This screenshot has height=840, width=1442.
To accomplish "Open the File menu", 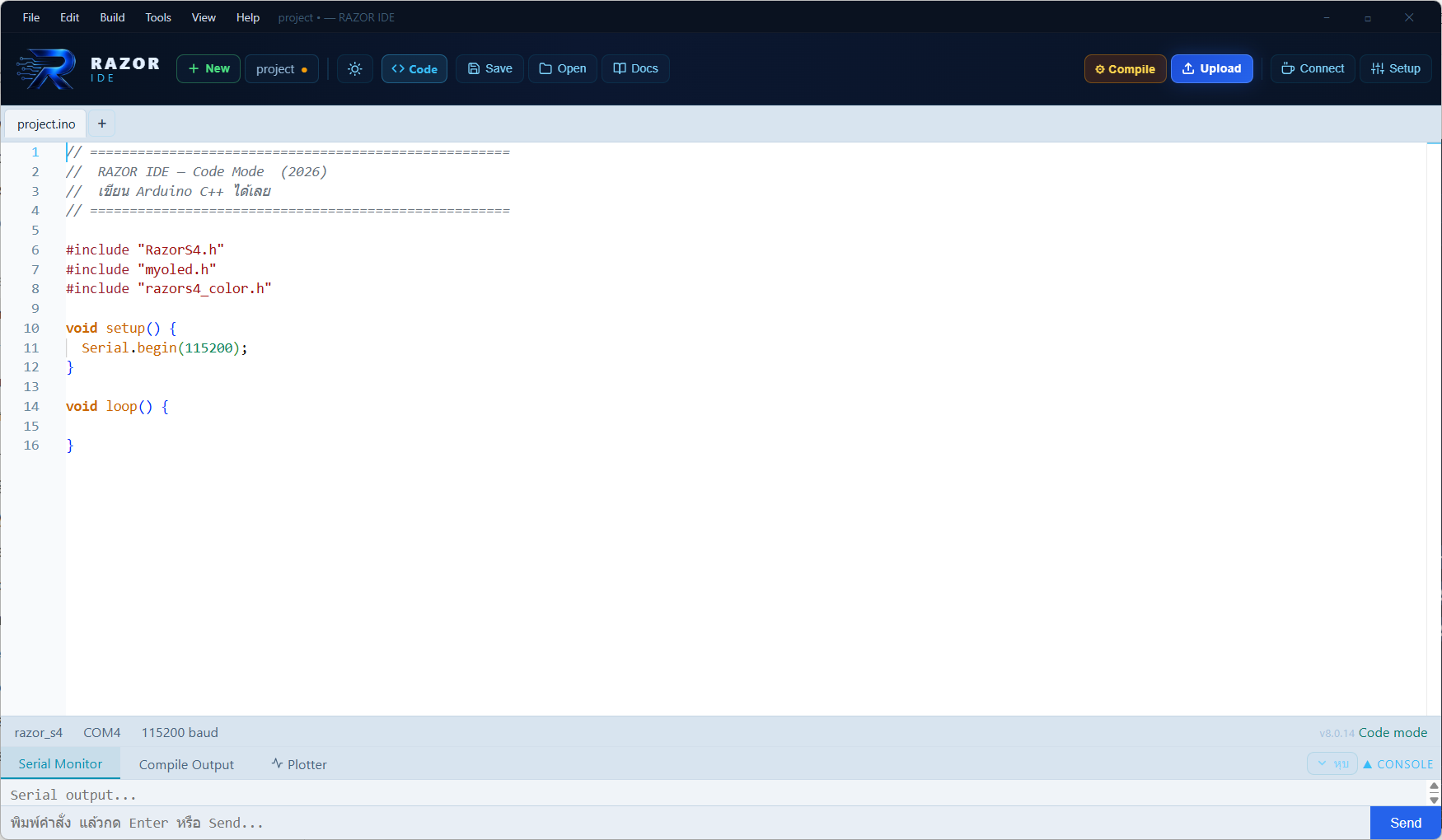I will coord(31,17).
